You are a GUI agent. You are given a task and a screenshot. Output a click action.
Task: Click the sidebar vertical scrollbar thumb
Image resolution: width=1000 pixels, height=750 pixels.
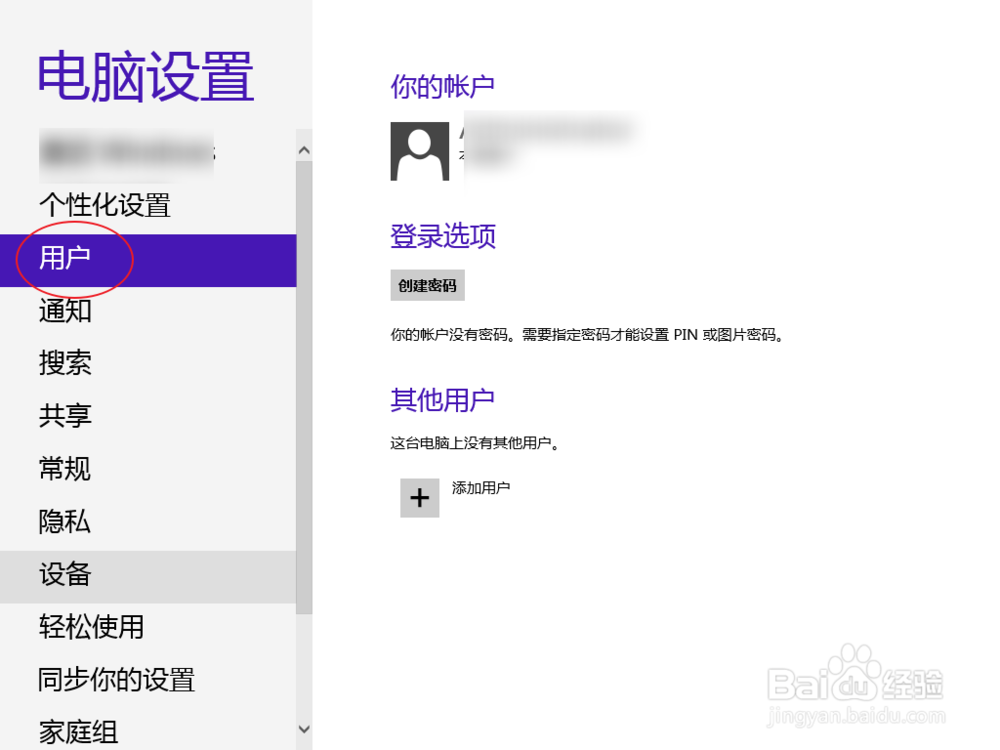click(x=304, y=387)
